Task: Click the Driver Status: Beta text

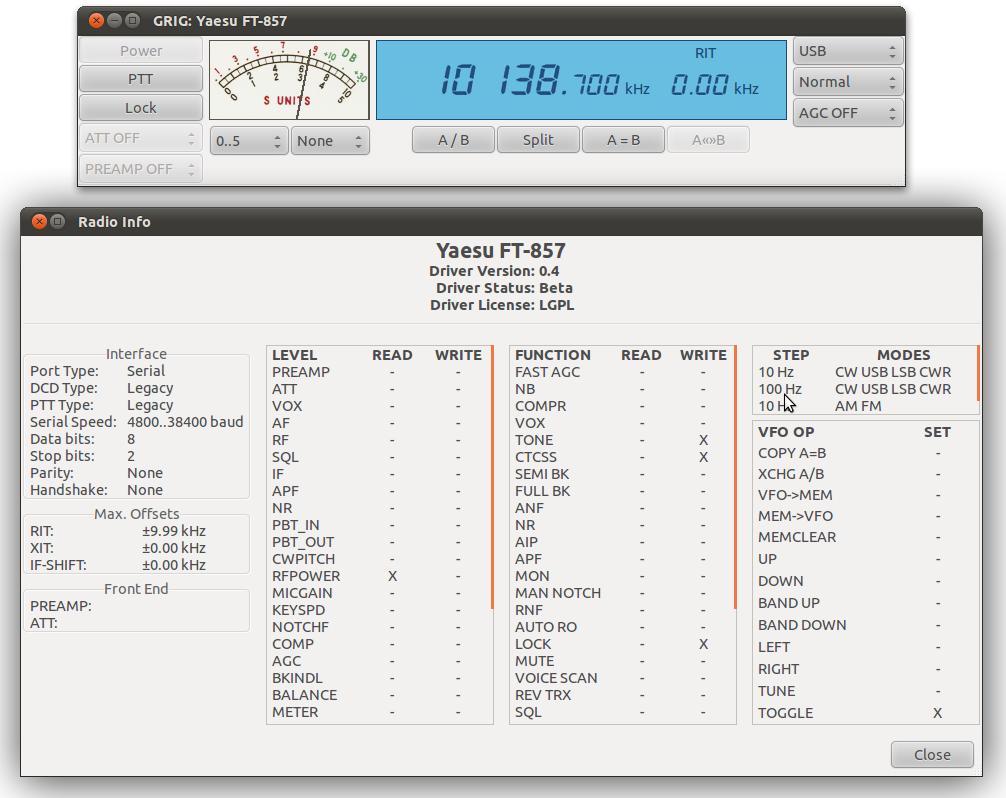Action: pos(504,288)
